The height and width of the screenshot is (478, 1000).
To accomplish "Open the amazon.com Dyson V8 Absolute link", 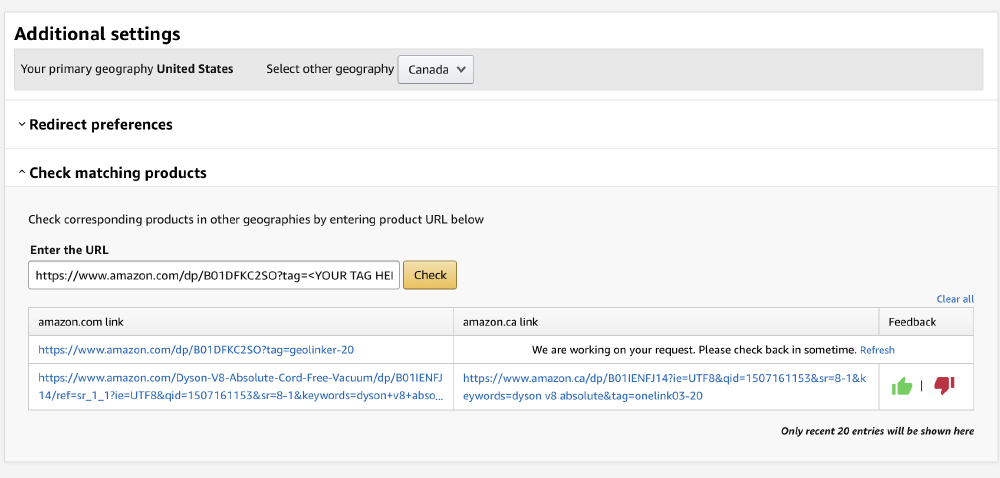I will point(240,386).
